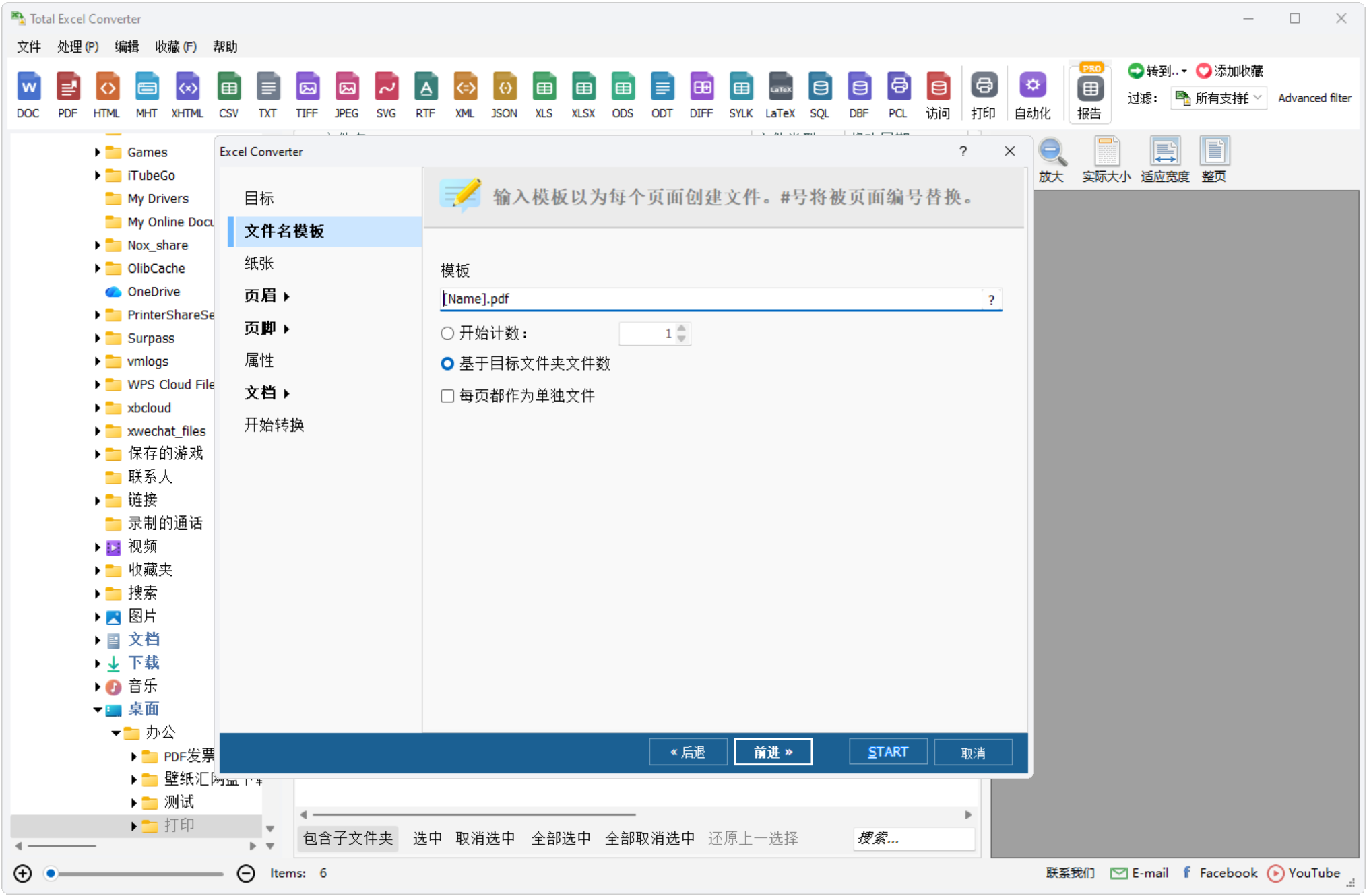
Task: Go to next step with 前进
Action: [773, 753]
